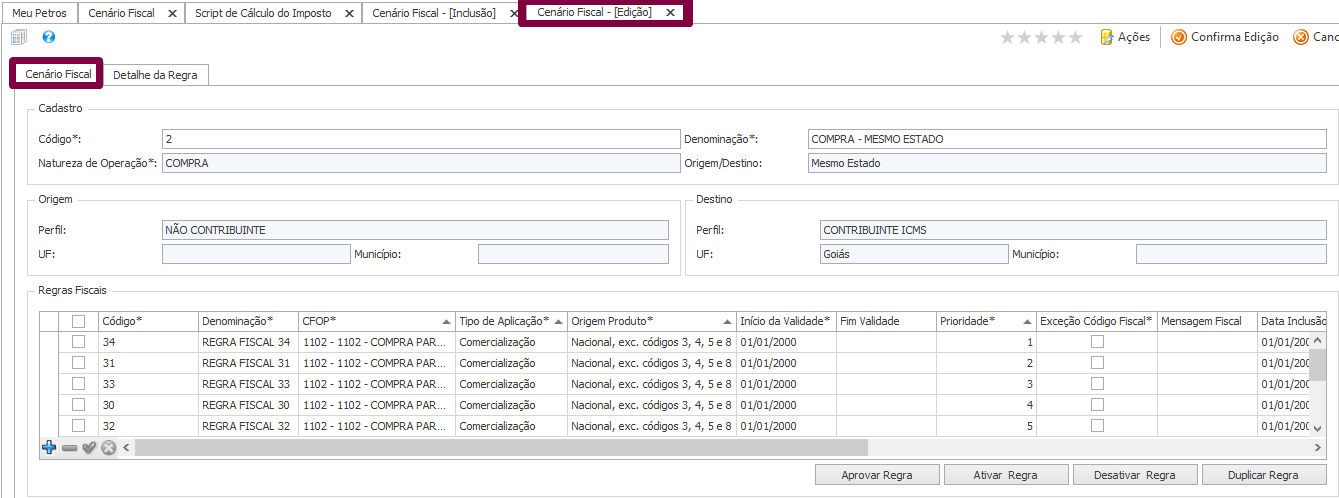
Task: Click the Código field containing 2
Action: point(421,139)
